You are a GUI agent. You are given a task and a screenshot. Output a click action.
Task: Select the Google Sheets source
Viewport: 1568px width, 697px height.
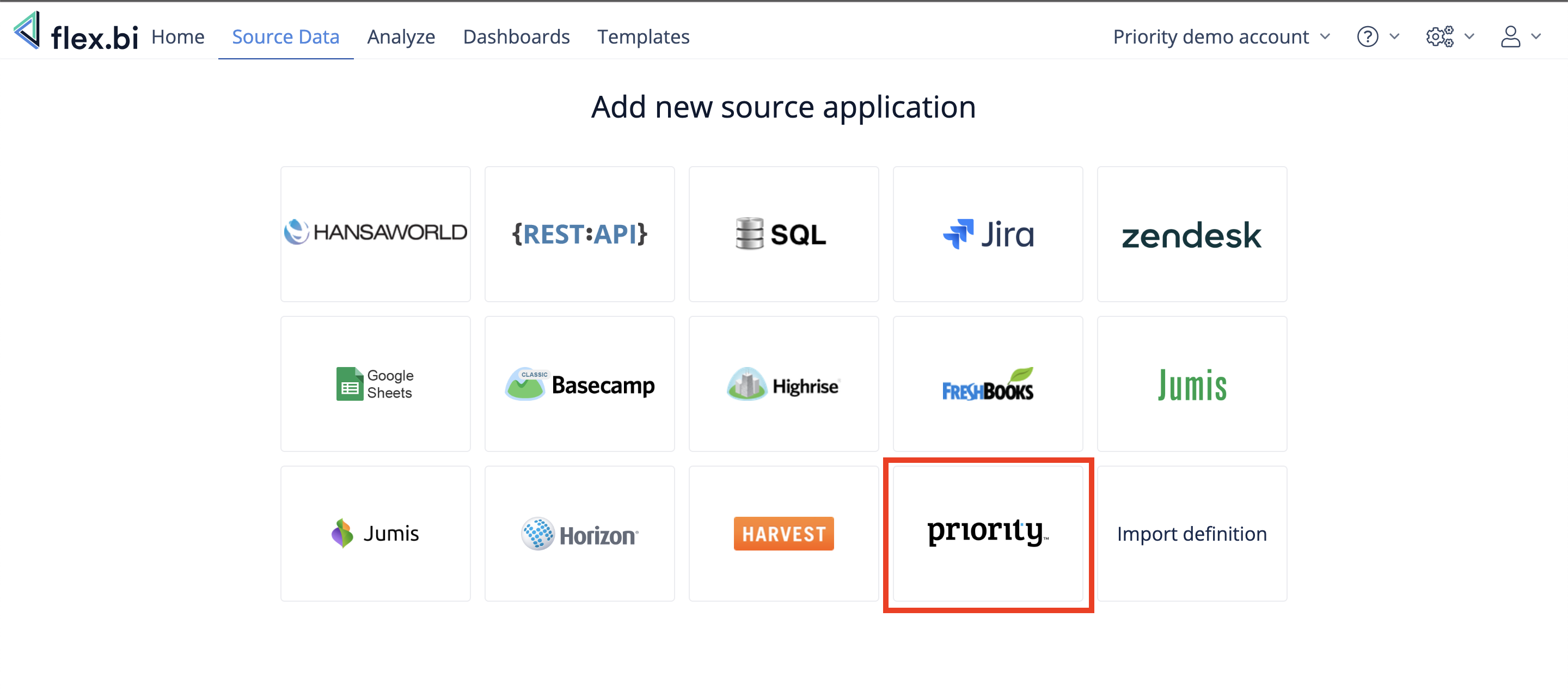coord(375,383)
